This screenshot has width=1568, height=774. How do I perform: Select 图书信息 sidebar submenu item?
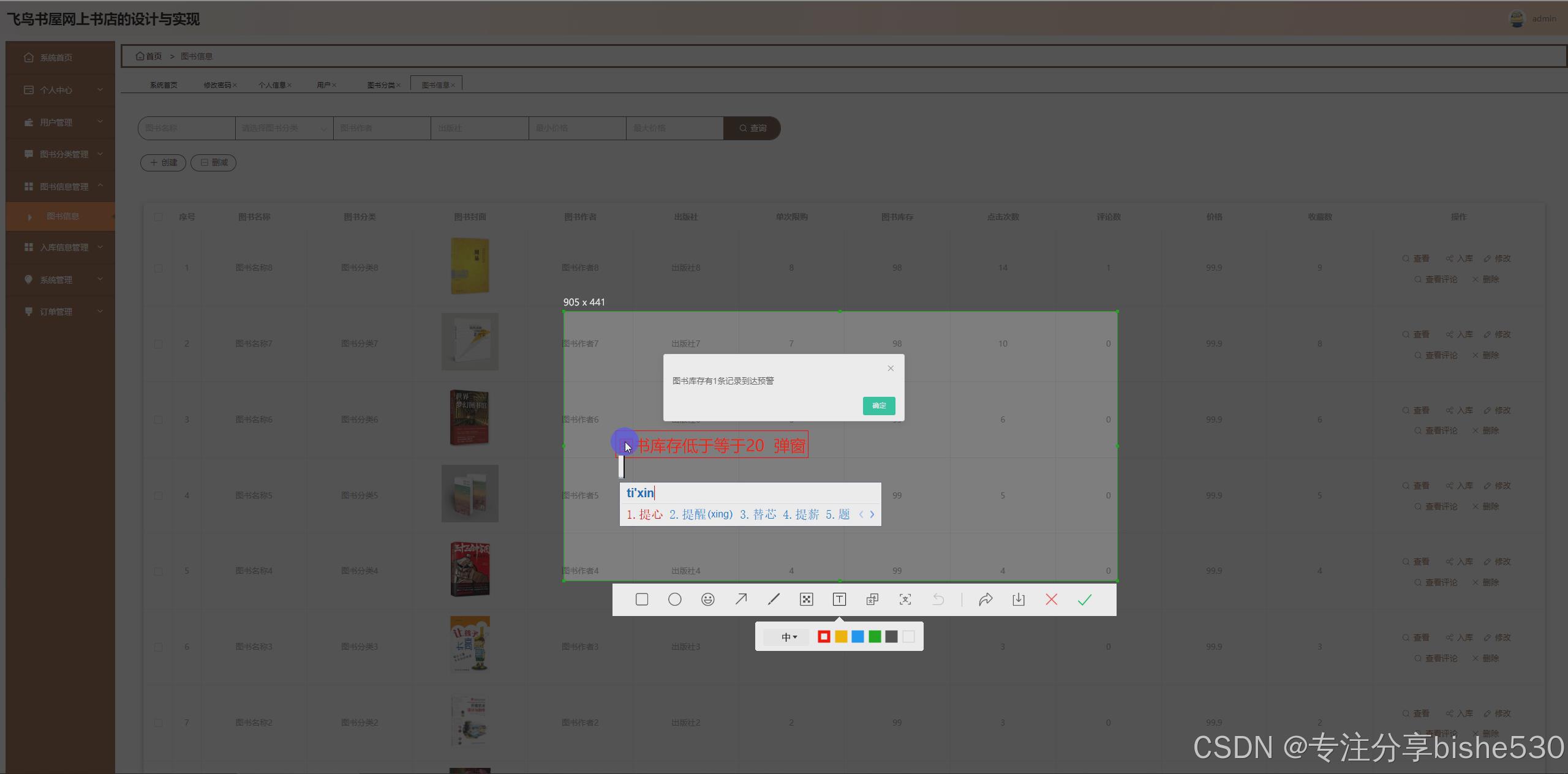click(60, 216)
